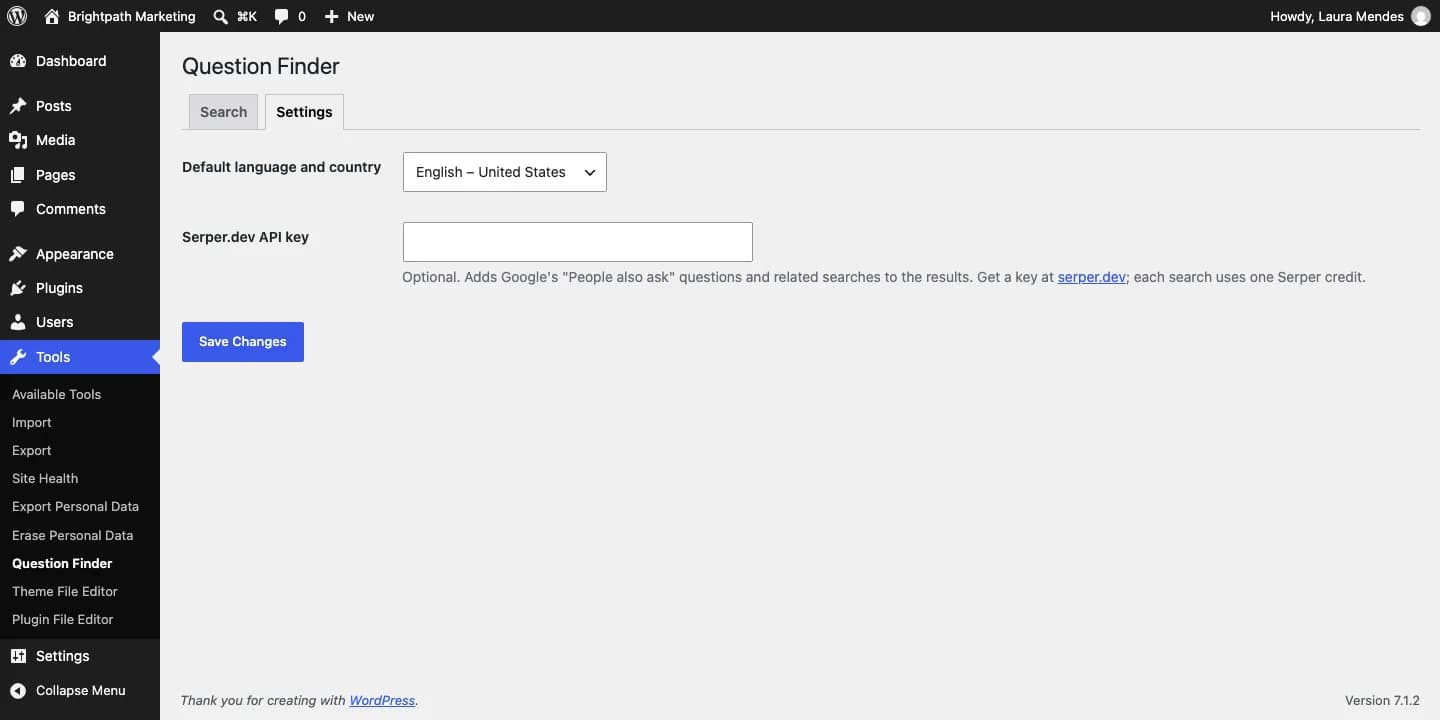
Task: Open the Brightpath Marketing site name link
Action: pos(132,16)
